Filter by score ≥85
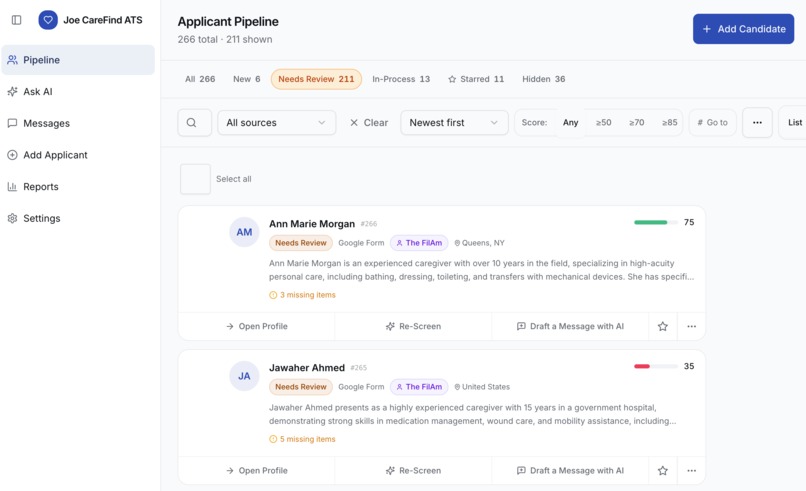The width and height of the screenshot is (806, 491). (x=669, y=123)
